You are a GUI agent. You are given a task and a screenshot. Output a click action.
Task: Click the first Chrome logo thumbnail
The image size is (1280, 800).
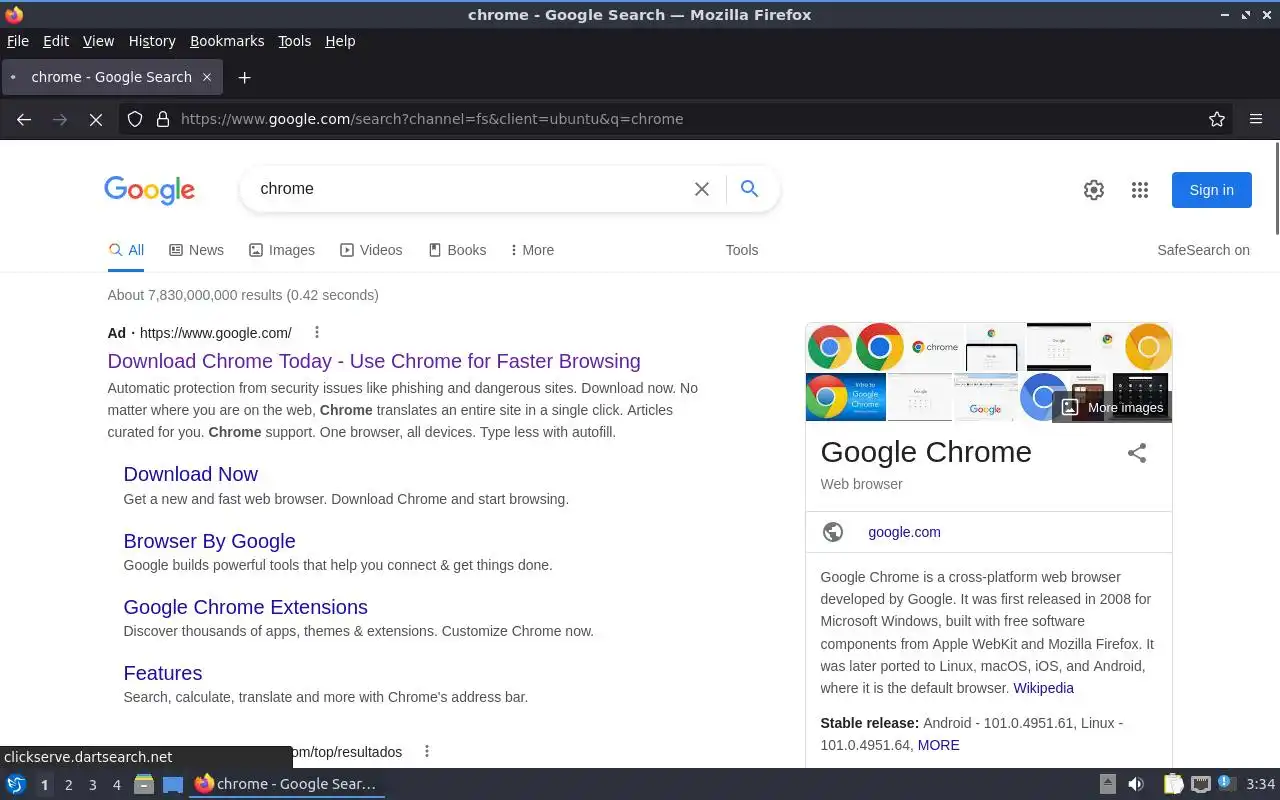[829, 347]
